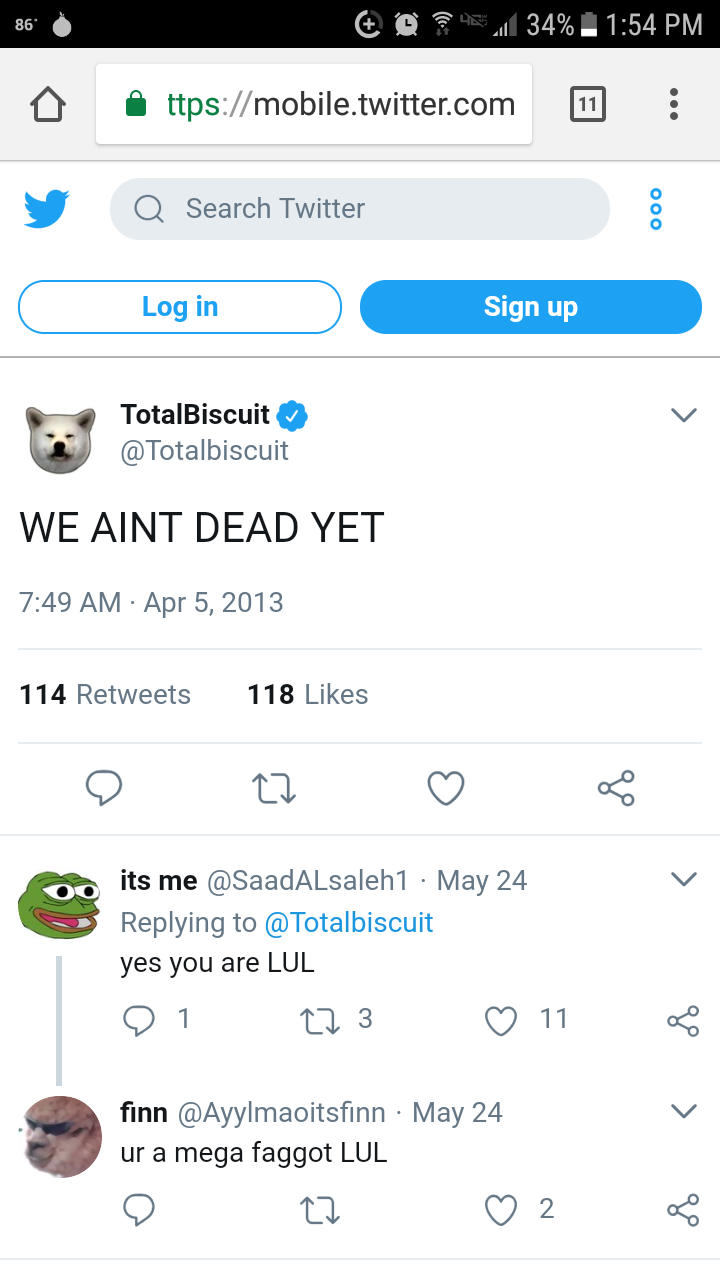Screen dimensions: 720x1280
Task: Retweet the reply from its me
Action: pos(320,1019)
